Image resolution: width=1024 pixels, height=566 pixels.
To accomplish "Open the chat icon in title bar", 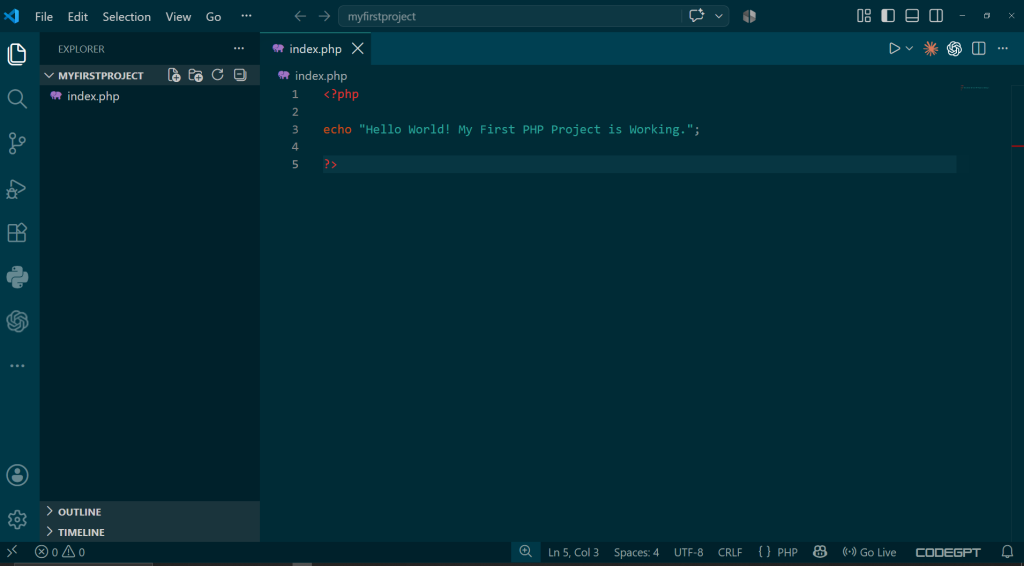I will (696, 16).
